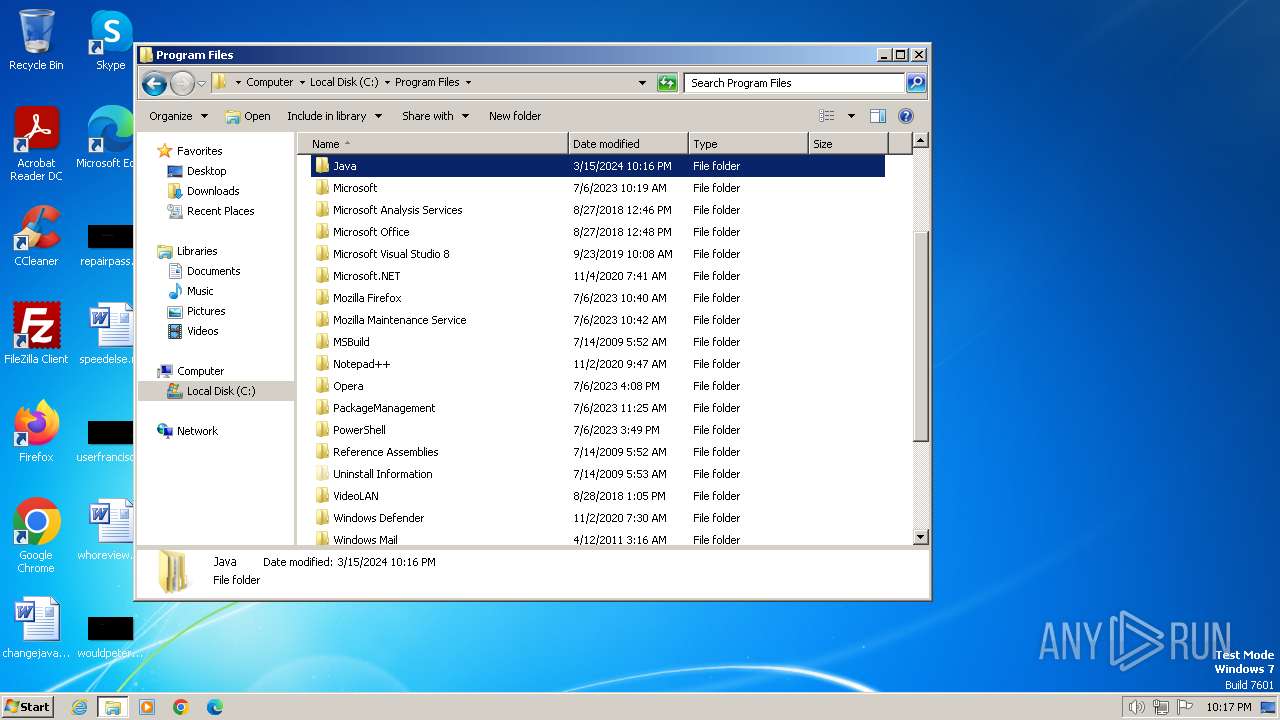The image size is (1280, 720).
Task: Sort by Date modified column
Action: point(628,144)
